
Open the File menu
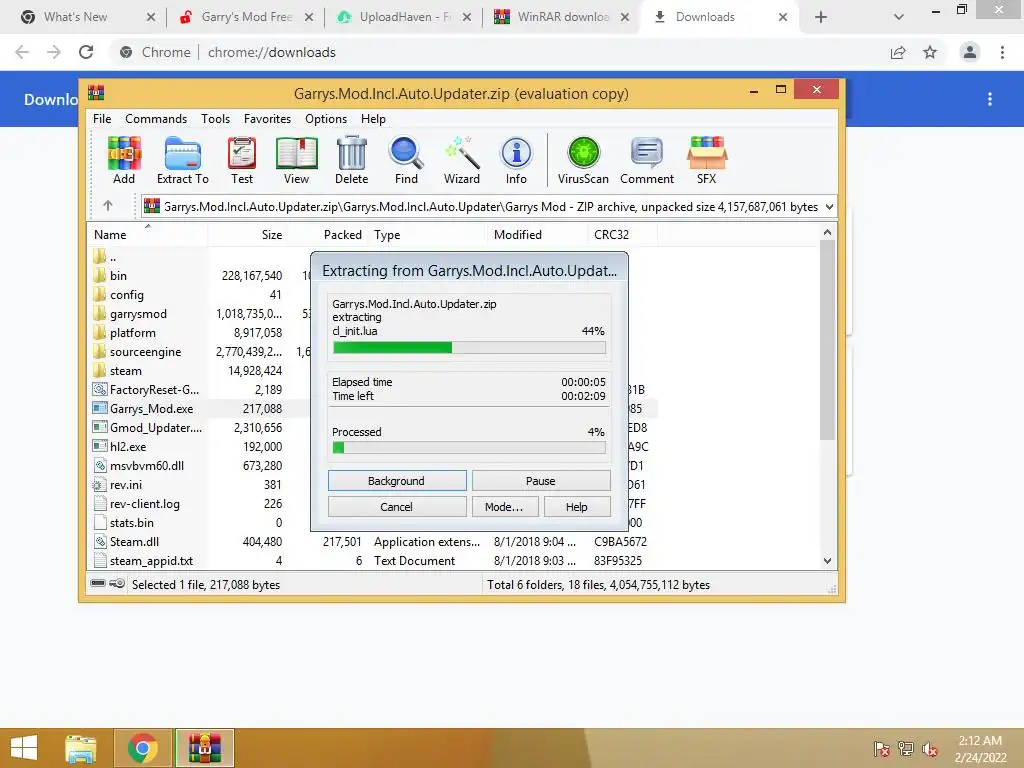pyautogui.click(x=102, y=119)
